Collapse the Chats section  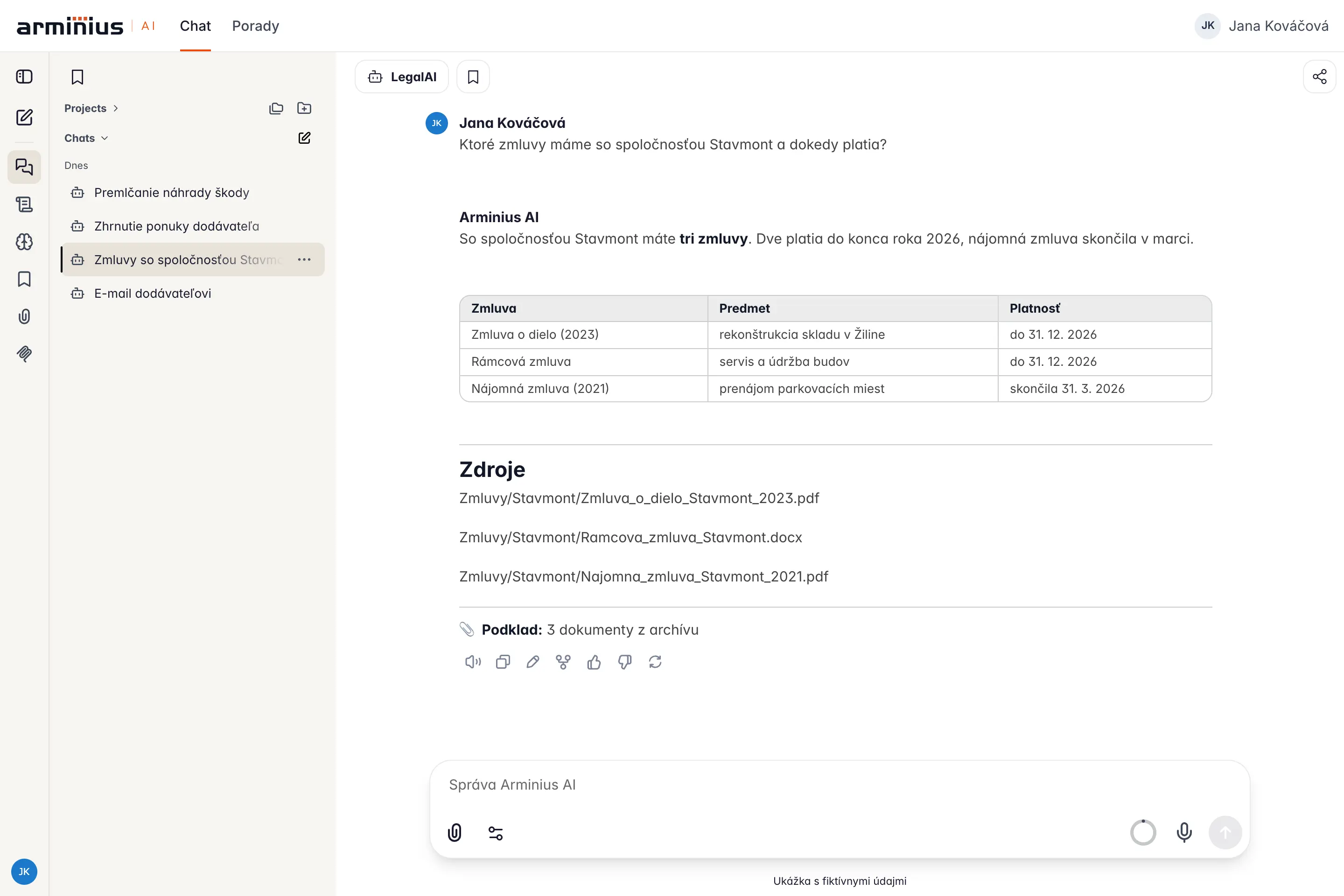tap(86, 138)
